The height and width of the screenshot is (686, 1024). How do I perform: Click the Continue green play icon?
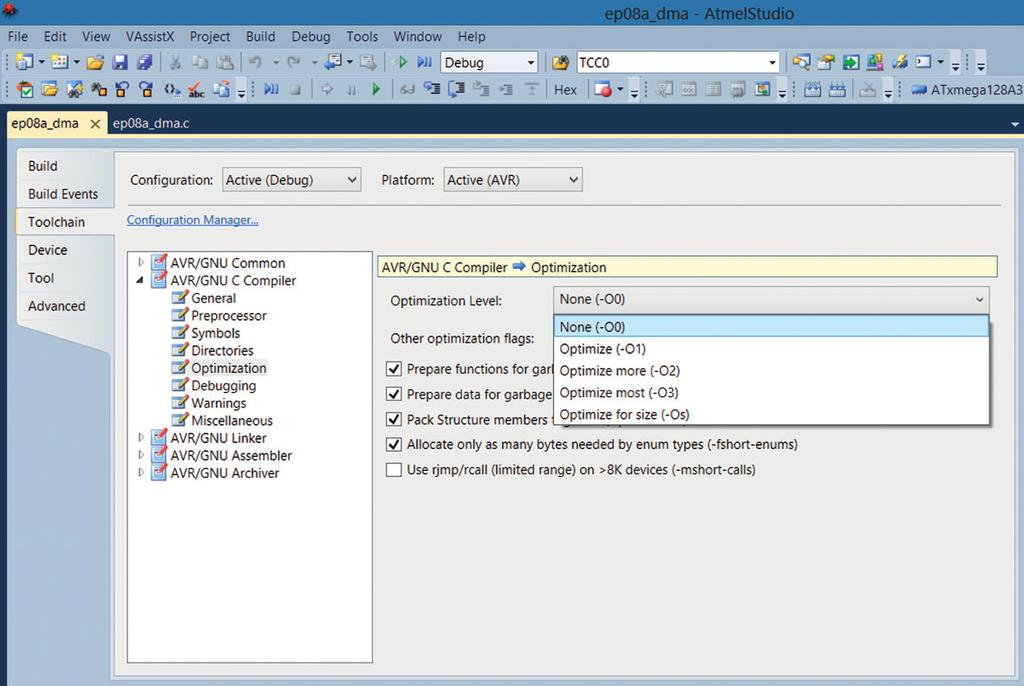[376, 89]
